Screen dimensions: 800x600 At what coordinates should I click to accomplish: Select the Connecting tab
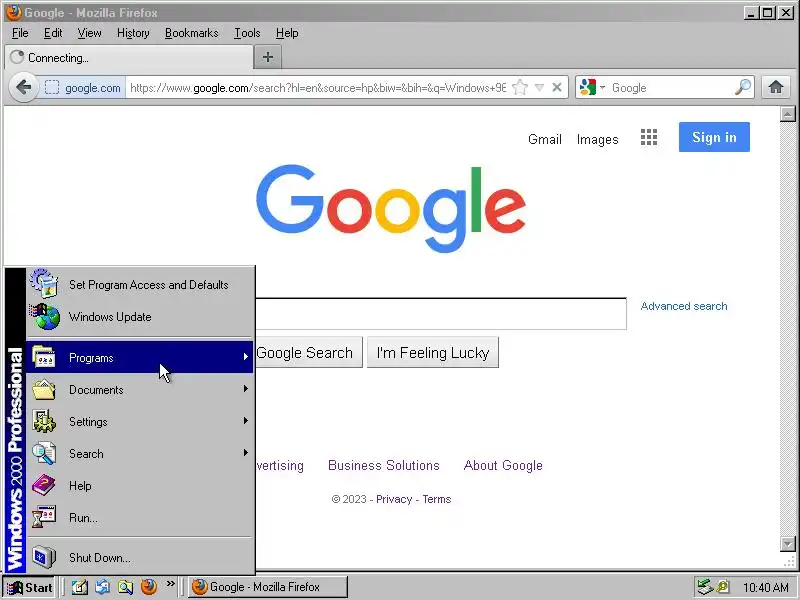[x=129, y=58]
